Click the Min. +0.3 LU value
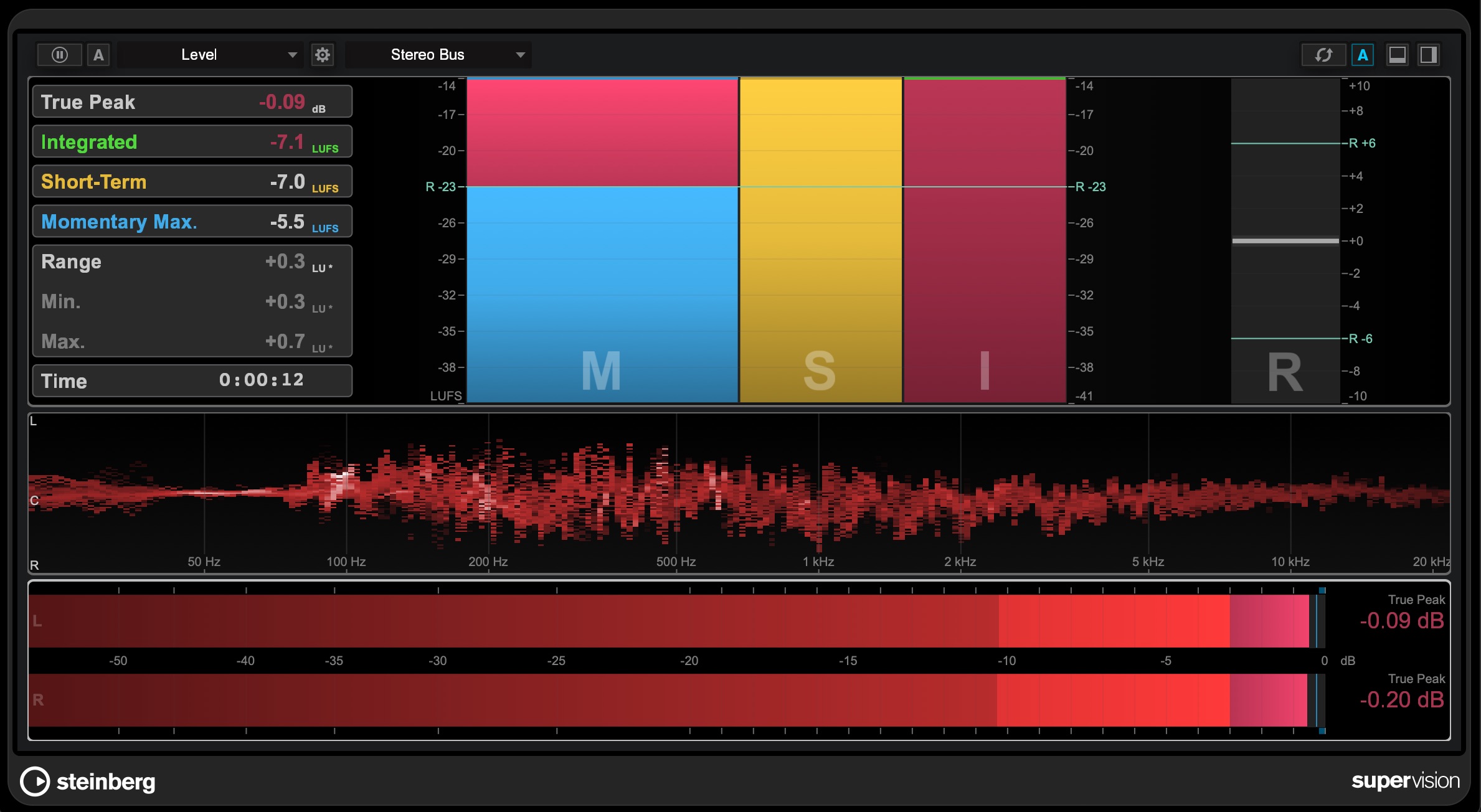1481x812 pixels. (x=285, y=301)
